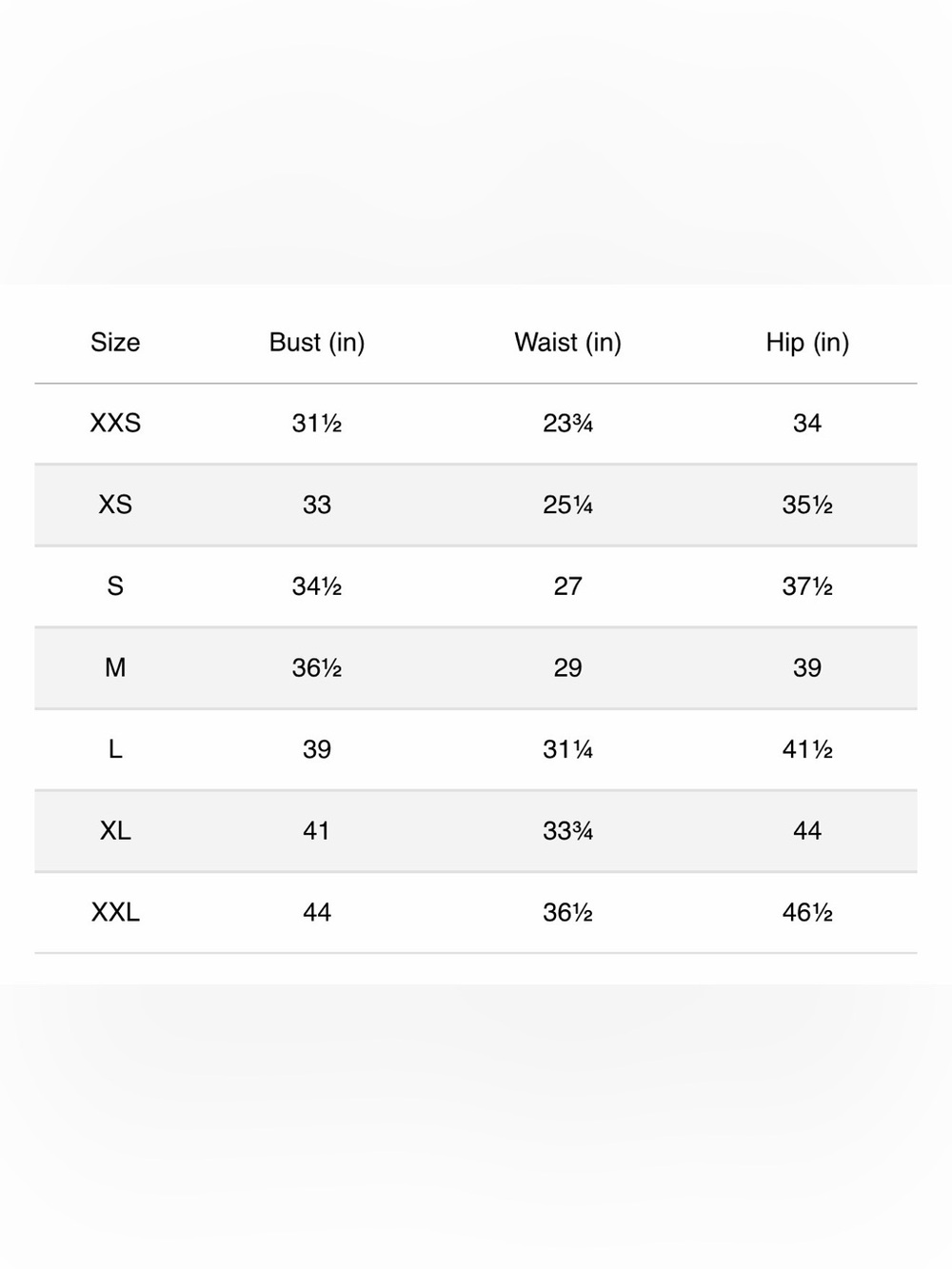Select the Bust (in) column header
The width and height of the screenshot is (952, 1269).
317,343
